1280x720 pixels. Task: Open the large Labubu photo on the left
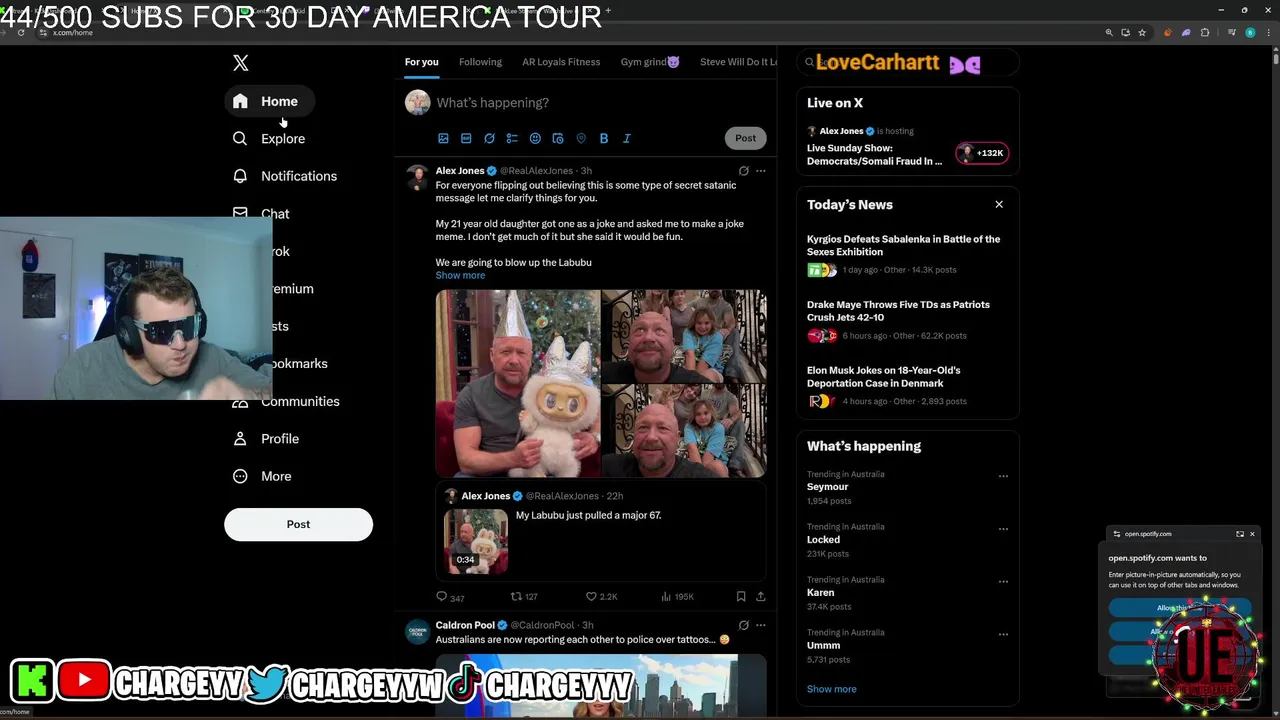pos(517,383)
